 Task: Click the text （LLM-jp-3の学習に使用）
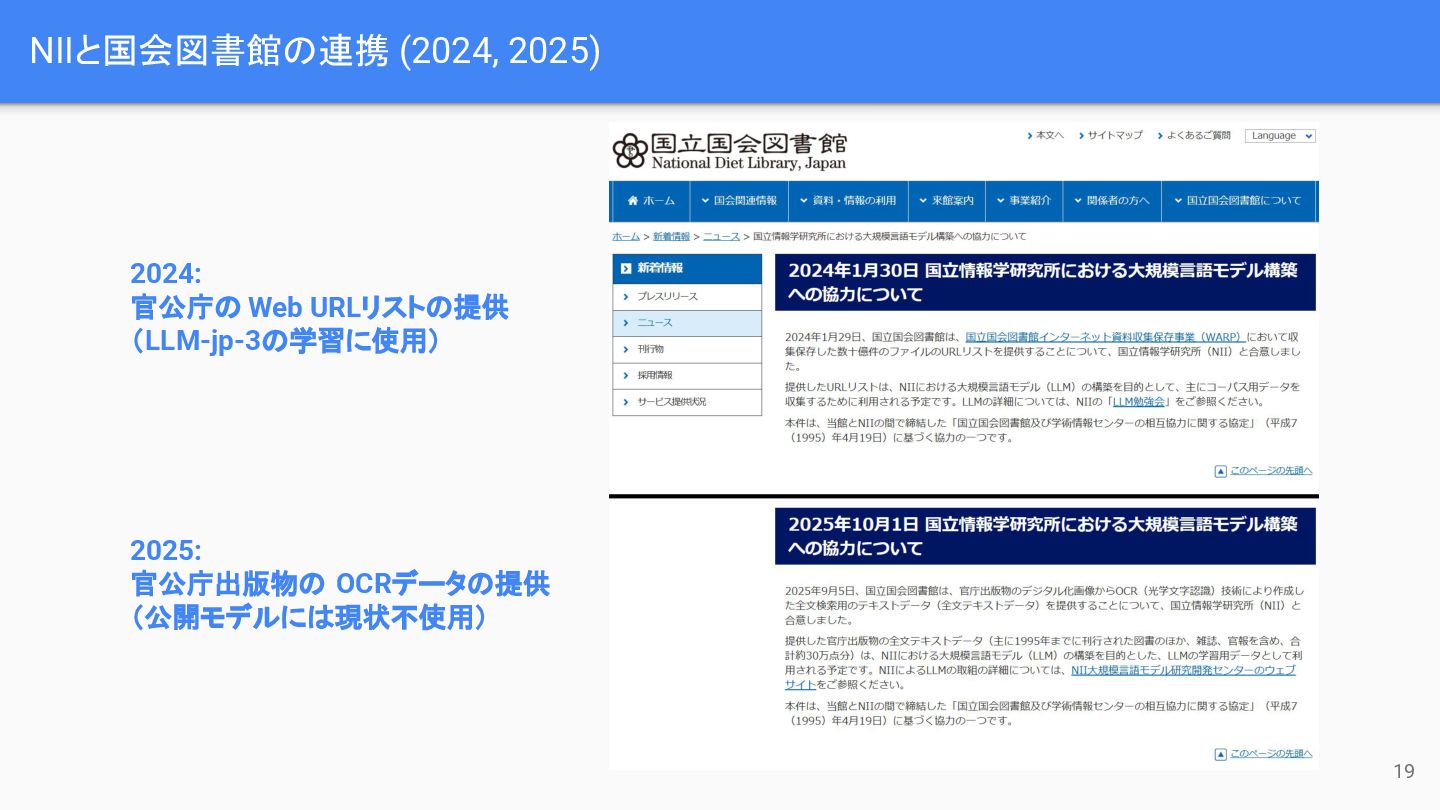coord(285,341)
